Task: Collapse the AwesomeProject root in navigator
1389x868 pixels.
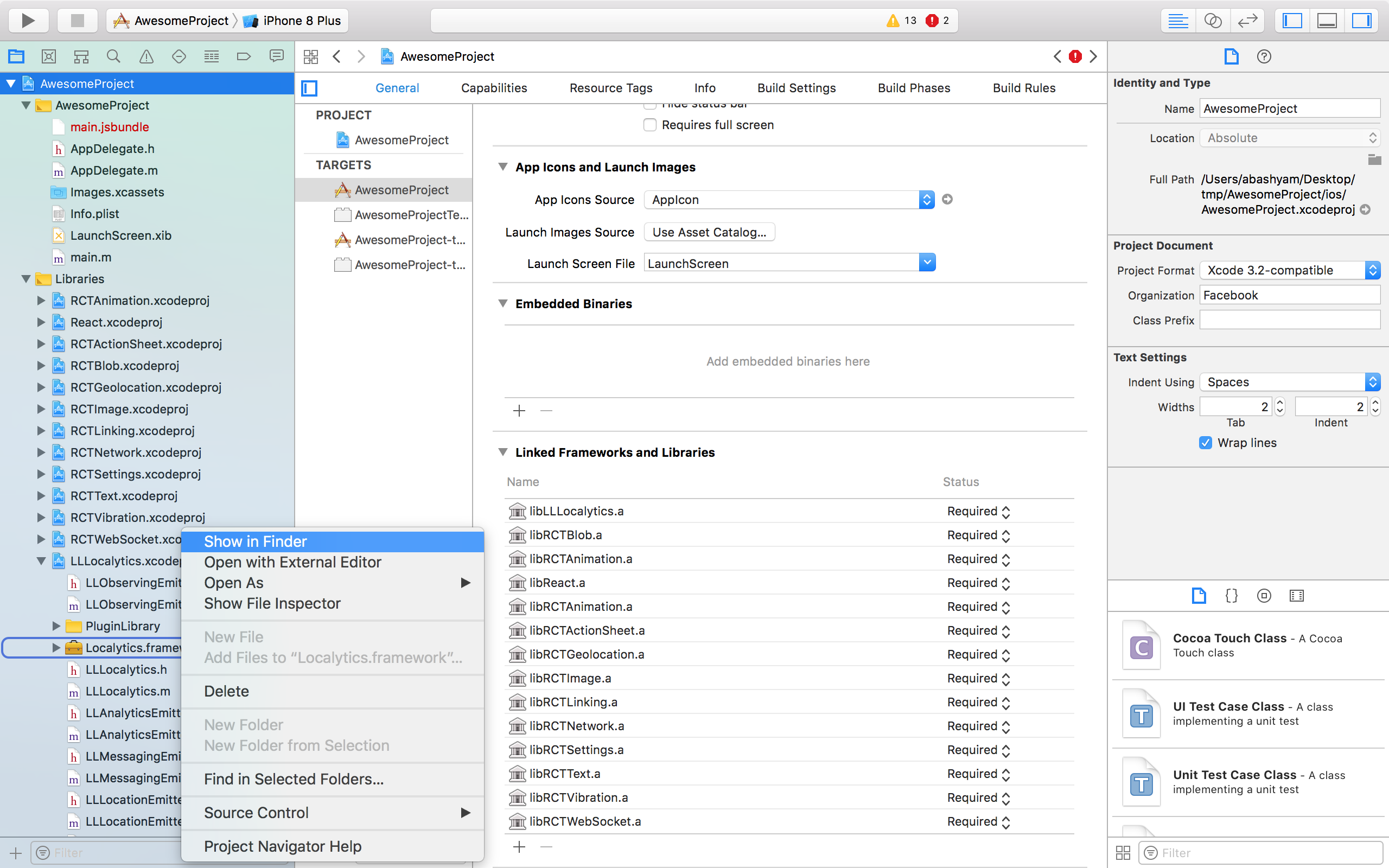Action: coord(11,84)
